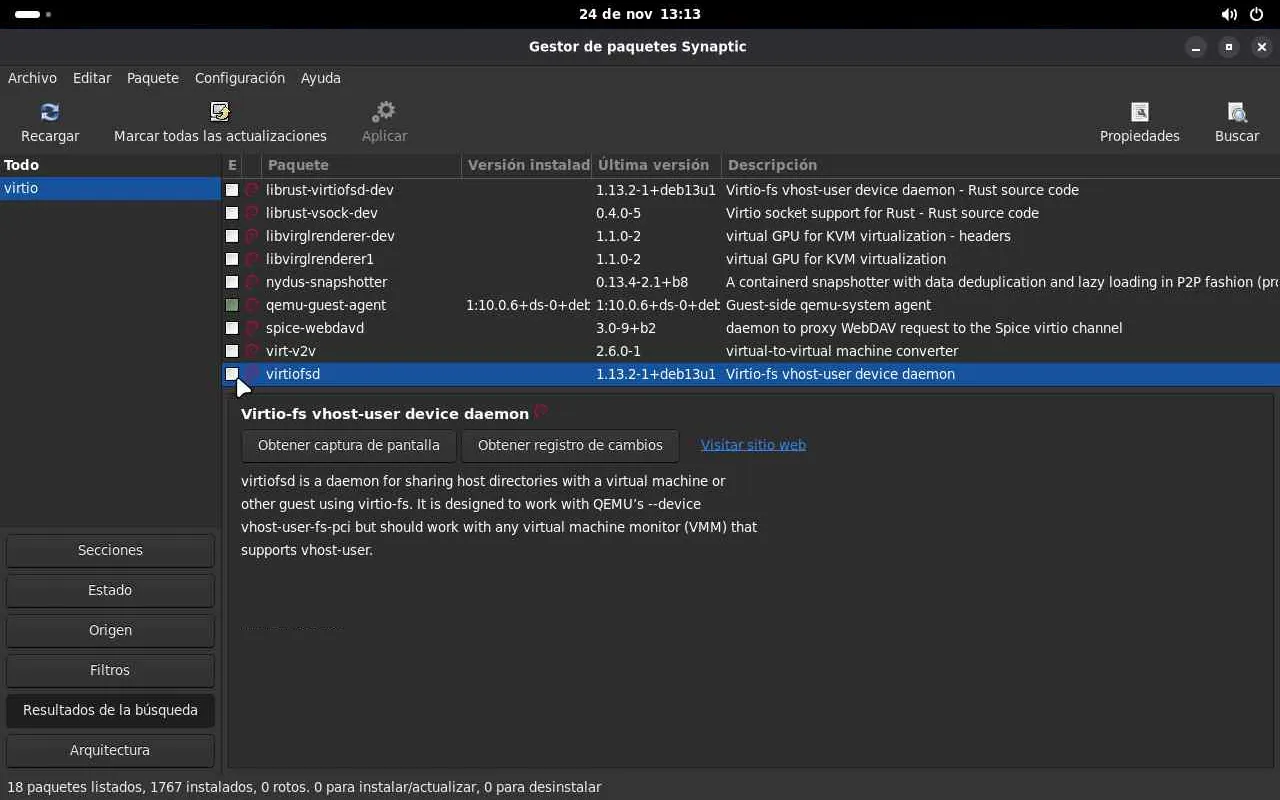Click the mark all updates icon
Image resolution: width=1280 pixels, height=800 pixels.
(220, 112)
